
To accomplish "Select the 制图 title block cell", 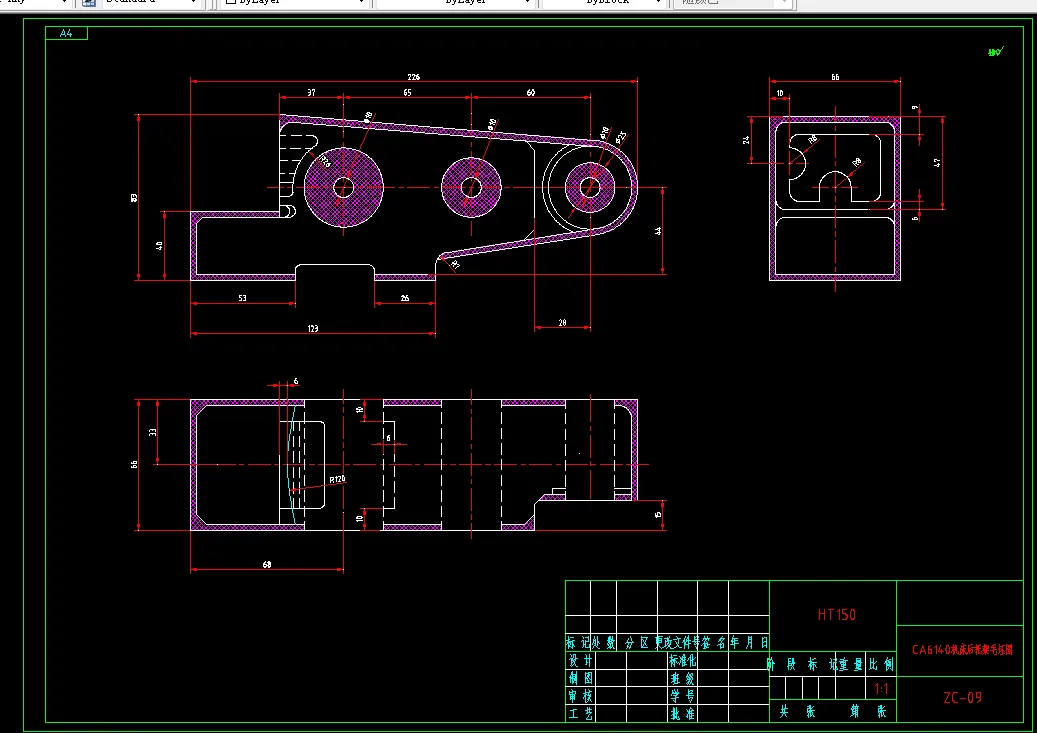I will pyautogui.click(x=581, y=678).
